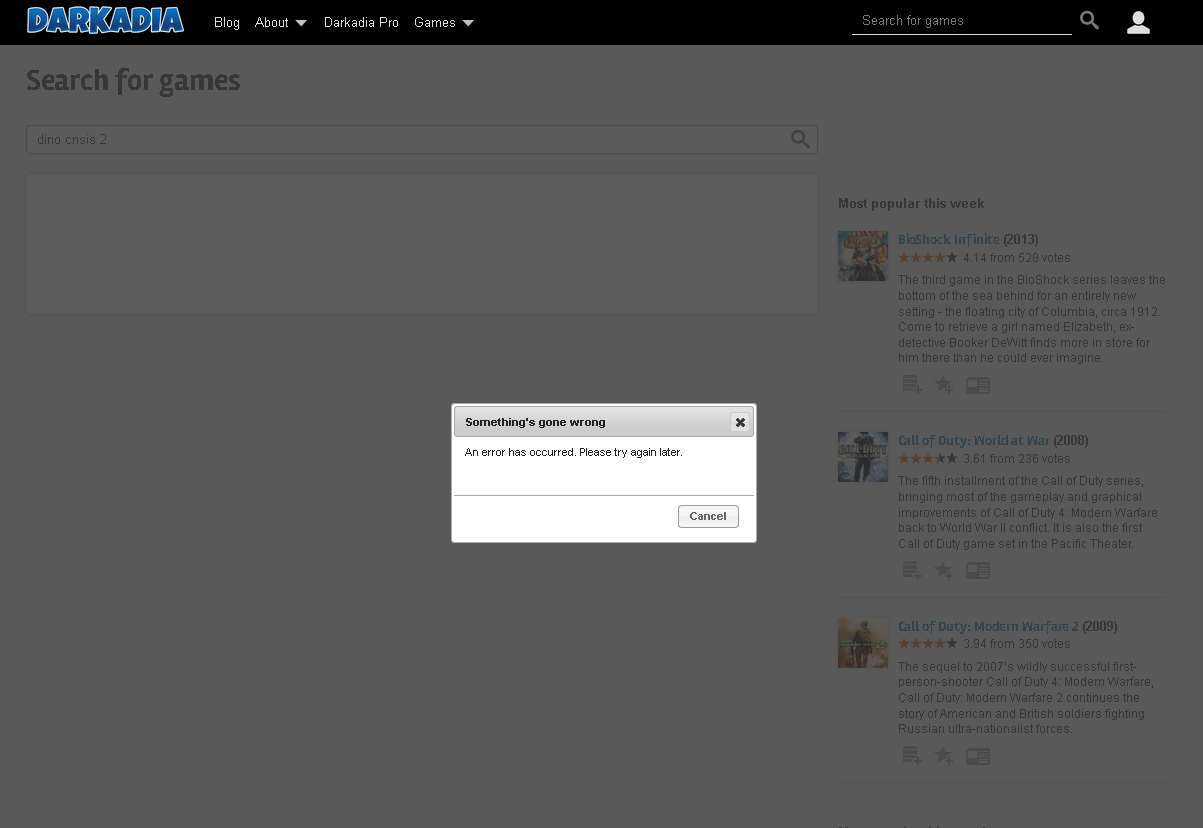The width and height of the screenshot is (1203, 828).
Task: Open Call of Duty: Modern Warfare 2 link
Action: pyautogui.click(x=988, y=626)
